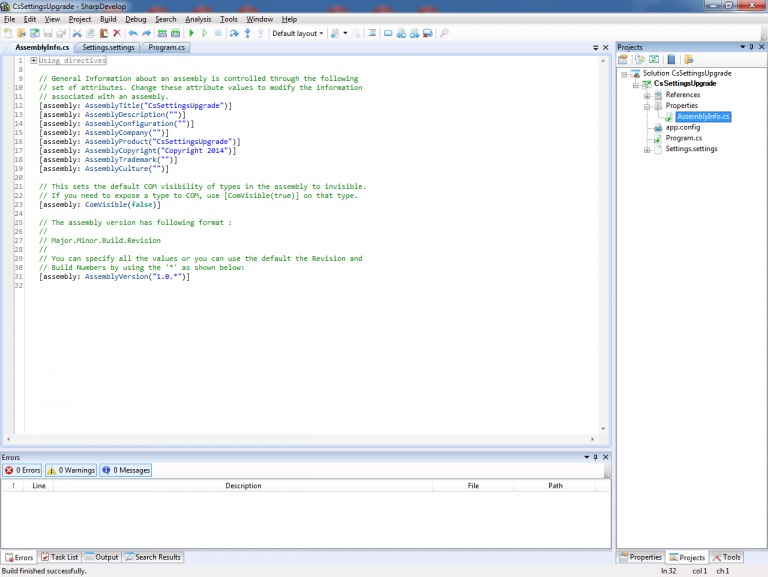Expand the Using directives code fold

pyautogui.click(x=34, y=61)
